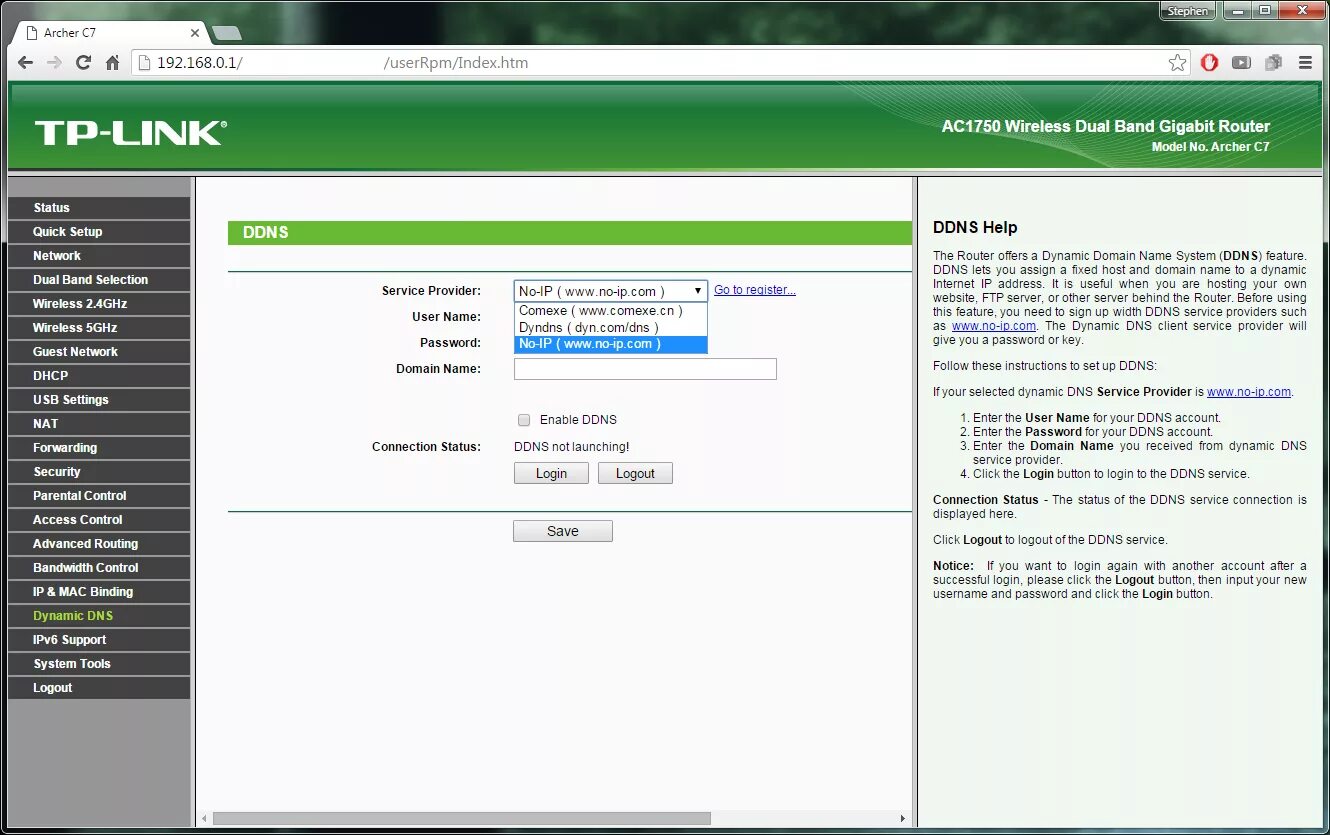This screenshot has width=1330, height=835.
Task: Click the copy pages extension icon
Action: [x=1273, y=62]
